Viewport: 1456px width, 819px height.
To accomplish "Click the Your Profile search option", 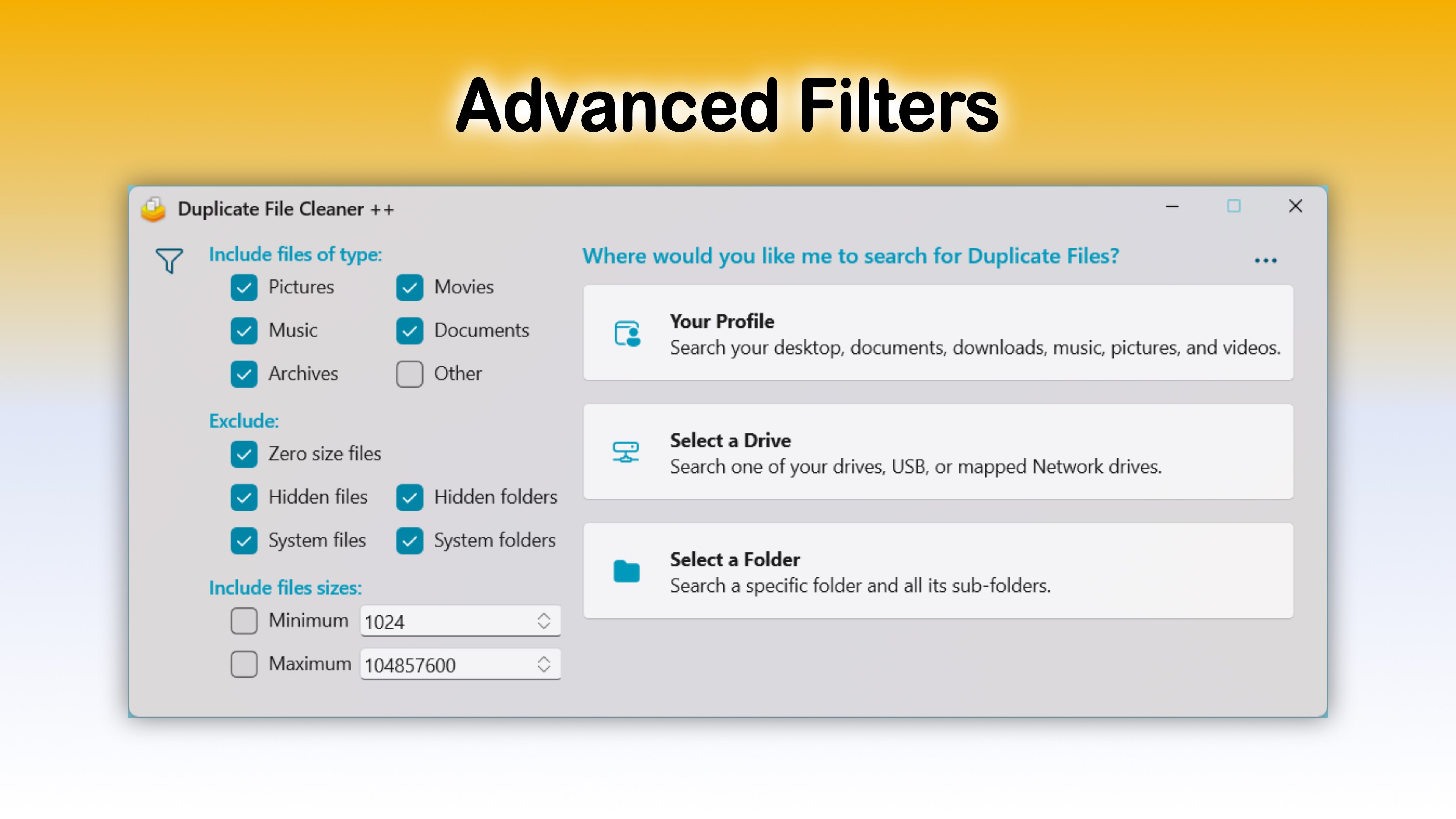I will pyautogui.click(x=938, y=333).
